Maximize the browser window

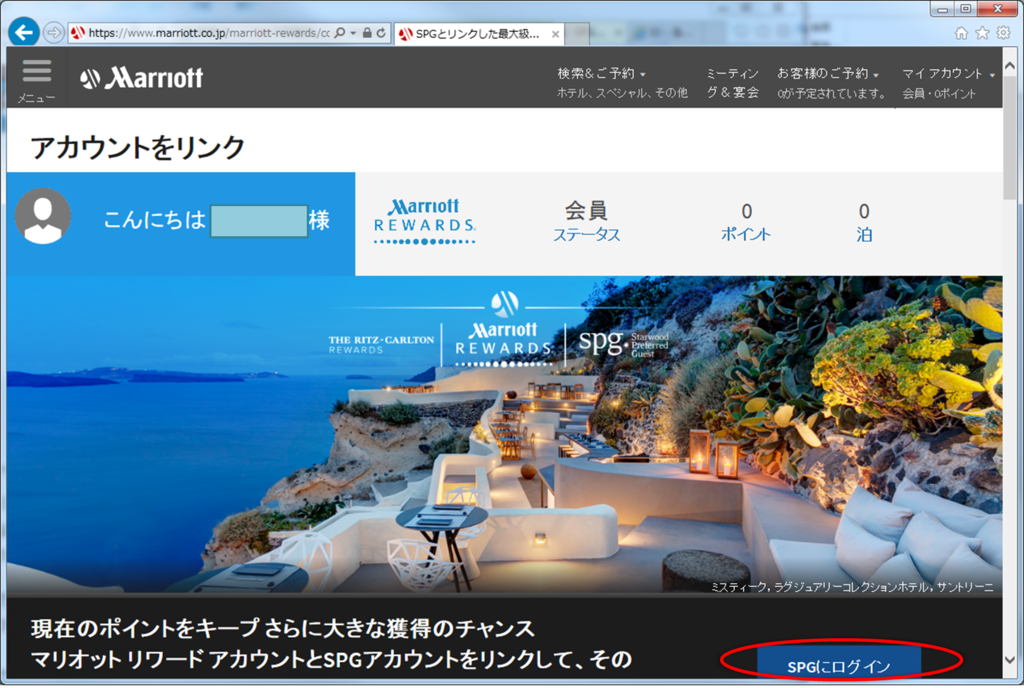(965, 9)
